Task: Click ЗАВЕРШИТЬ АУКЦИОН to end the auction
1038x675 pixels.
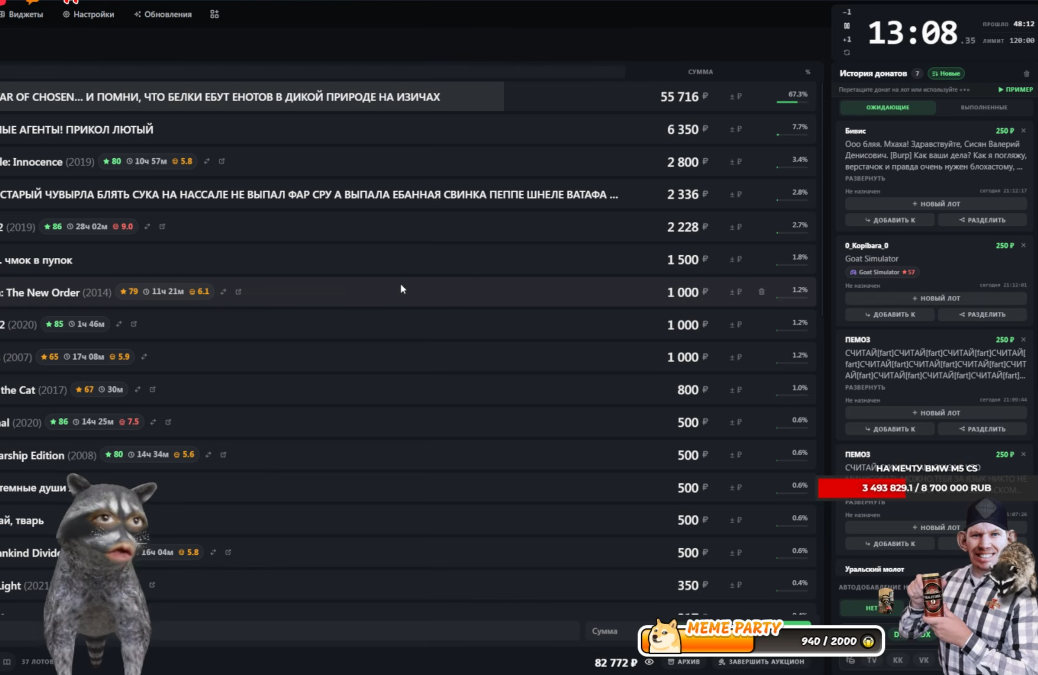Action: click(761, 662)
